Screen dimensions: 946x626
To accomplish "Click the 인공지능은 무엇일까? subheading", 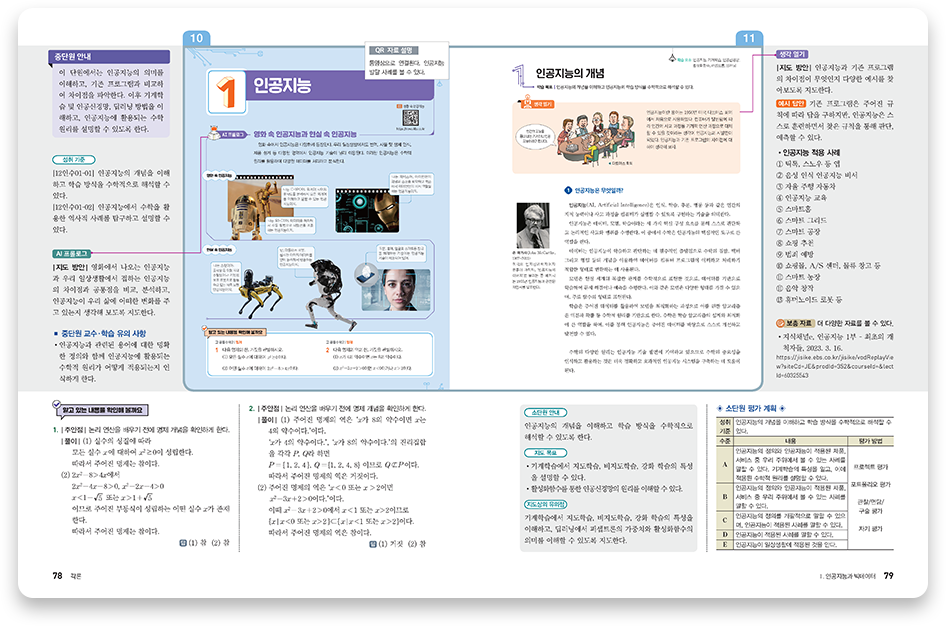I will click(x=599, y=191).
